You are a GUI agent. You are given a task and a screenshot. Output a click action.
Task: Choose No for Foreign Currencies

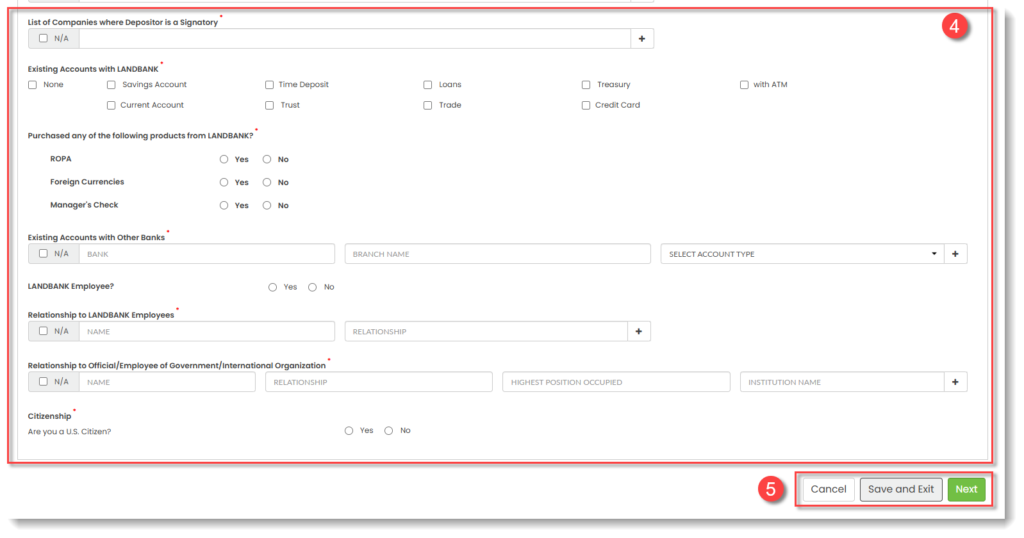[266, 182]
